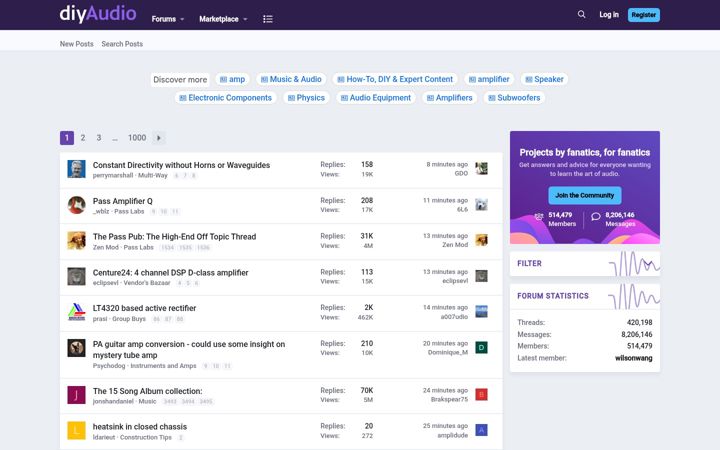The height and width of the screenshot is (450, 720).
Task: Open Centure24 DSP D-class amplifier thread
Action: [x=170, y=273]
